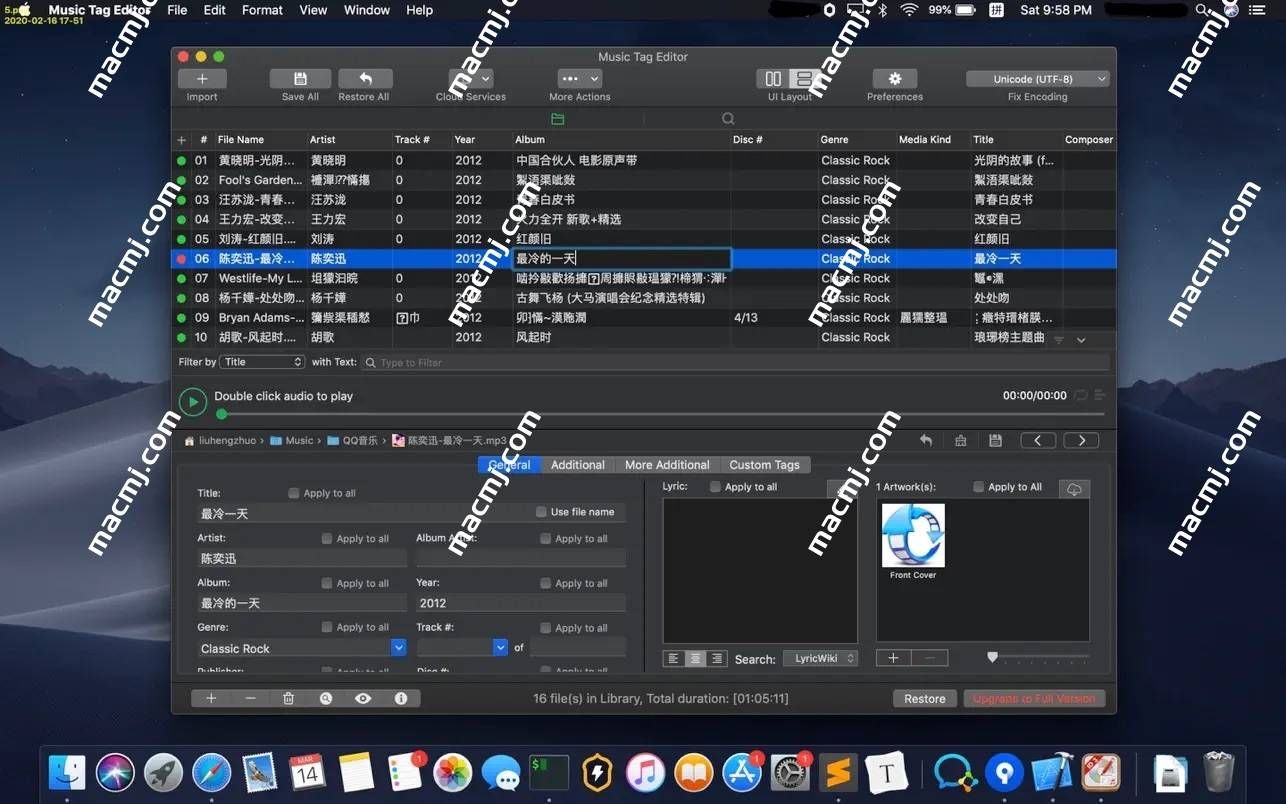
Task: Open the Filter by Title dropdown
Action: (x=263, y=362)
